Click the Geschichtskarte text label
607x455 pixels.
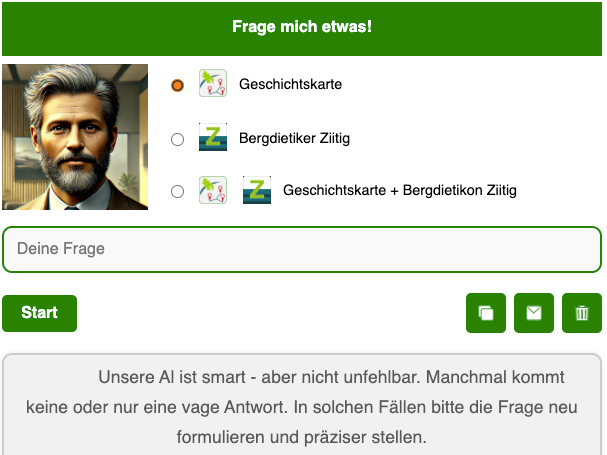click(x=290, y=85)
